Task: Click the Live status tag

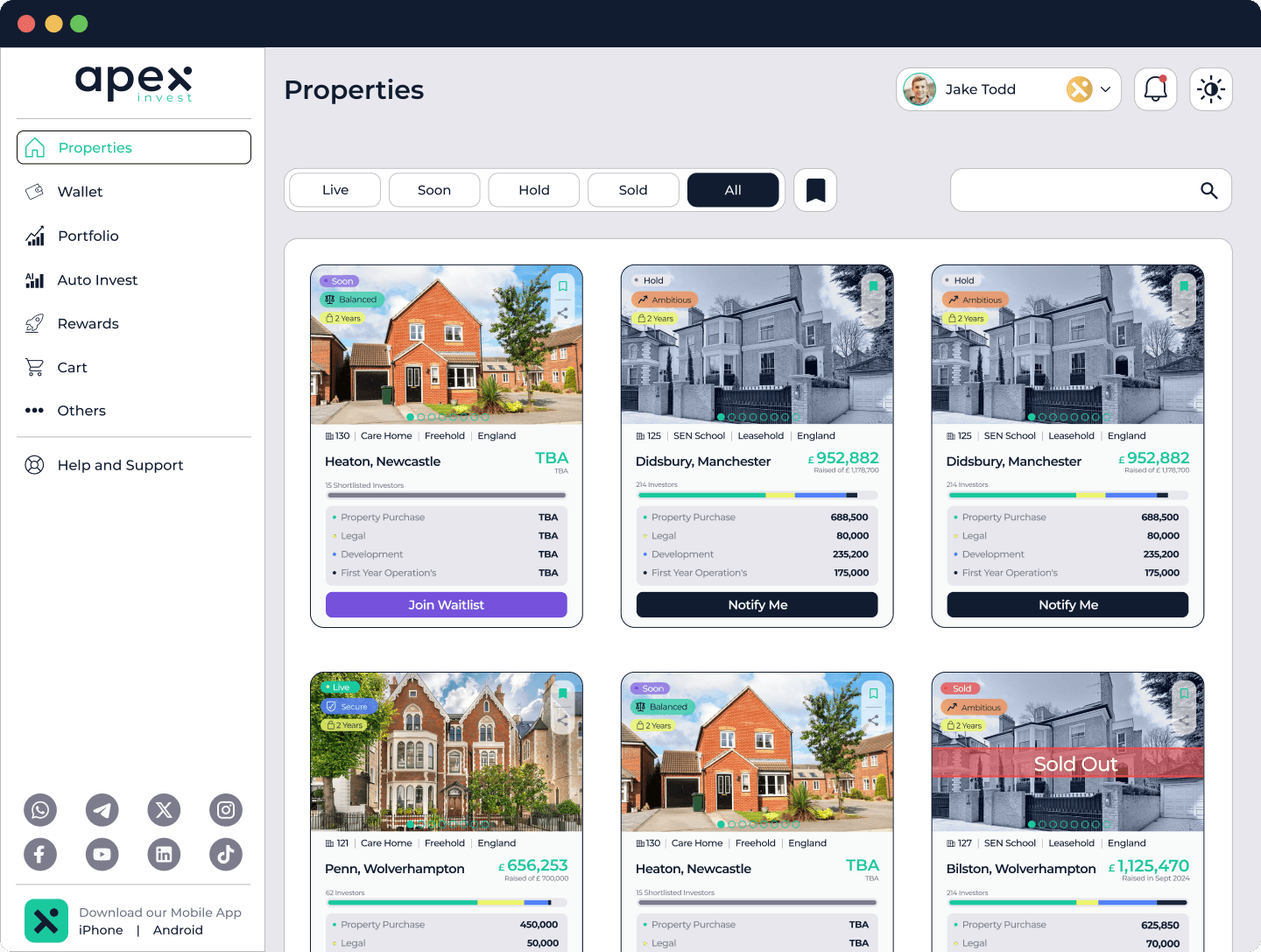Action: click(x=338, y=688)
